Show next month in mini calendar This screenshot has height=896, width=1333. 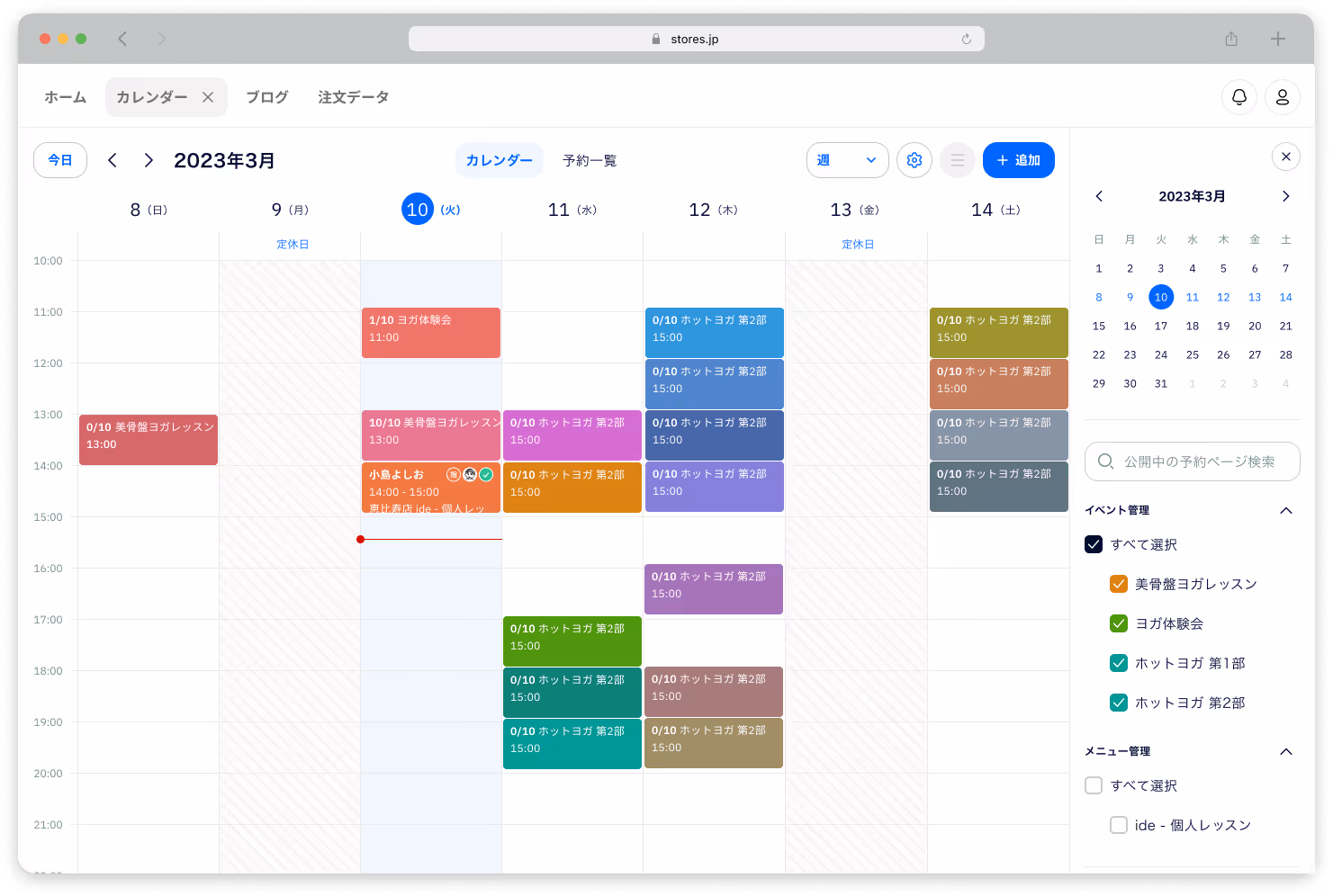(x=1286, y=196)
